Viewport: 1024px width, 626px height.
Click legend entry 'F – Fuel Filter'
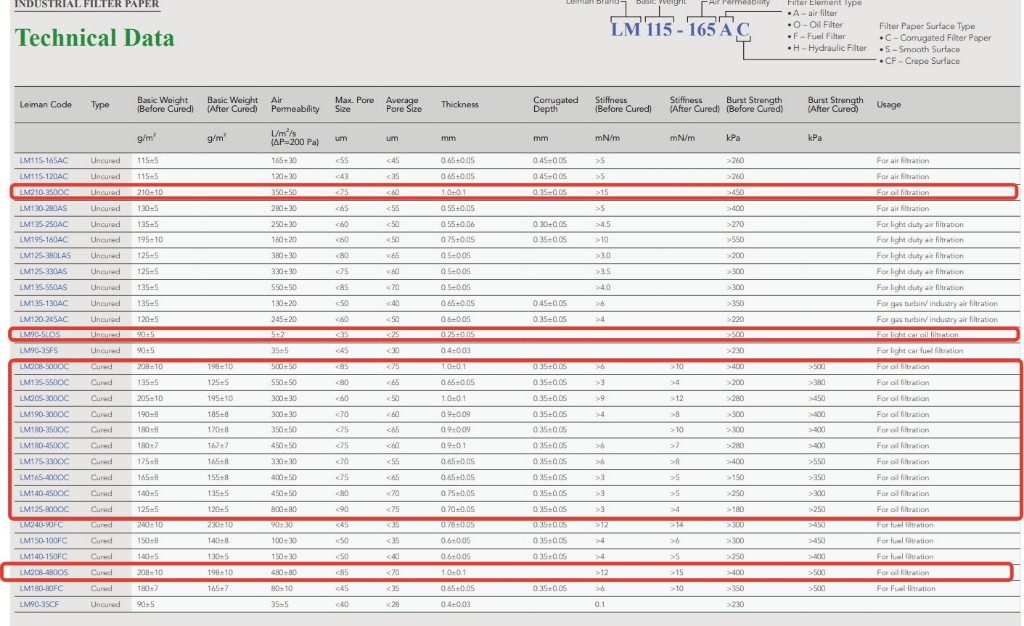pyautogui.click(x=816, y=37)
